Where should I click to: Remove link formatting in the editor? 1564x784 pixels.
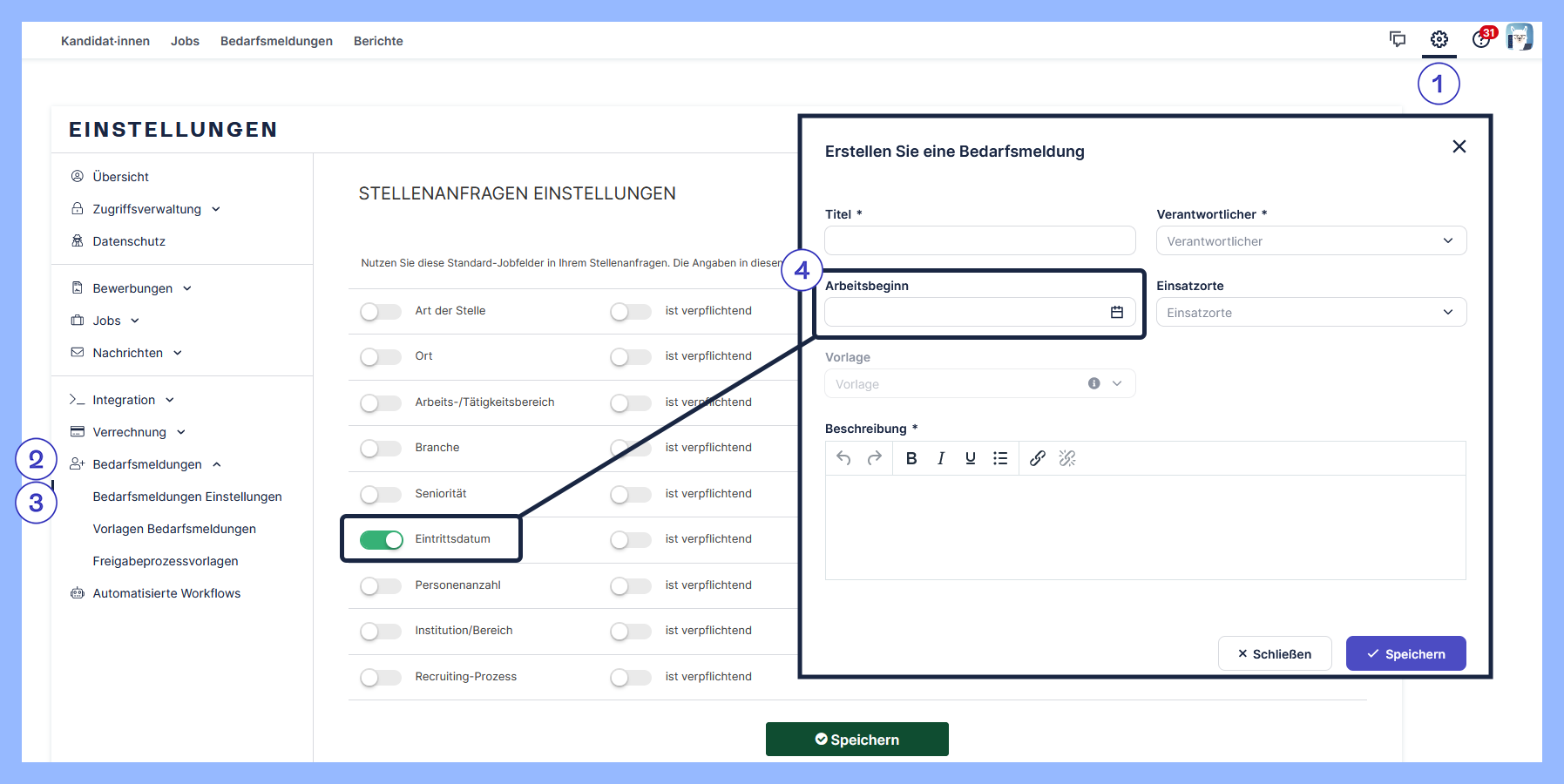click(1067, 457)
